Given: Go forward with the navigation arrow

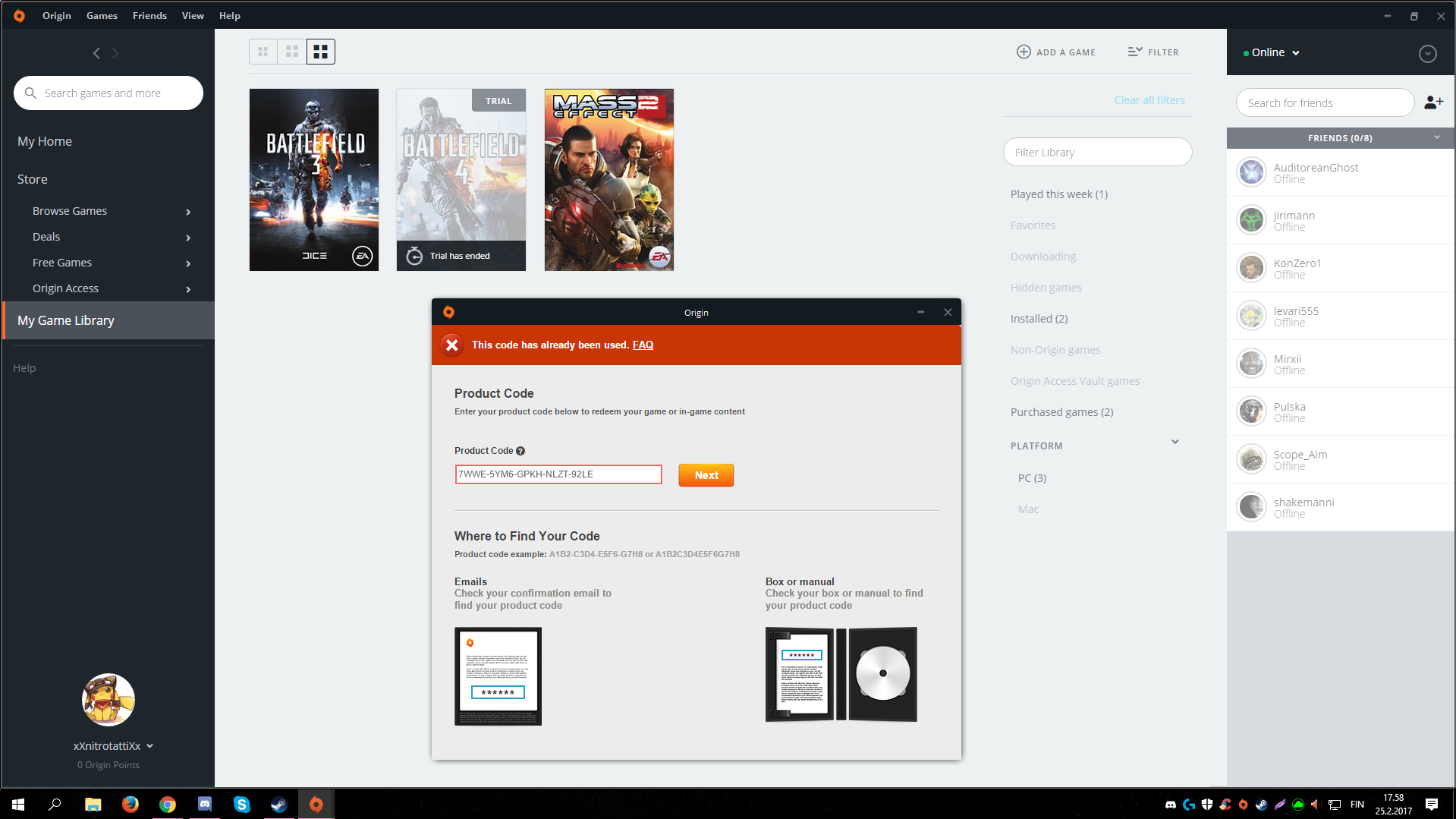Looking at the screenshot, I should 115,53.
